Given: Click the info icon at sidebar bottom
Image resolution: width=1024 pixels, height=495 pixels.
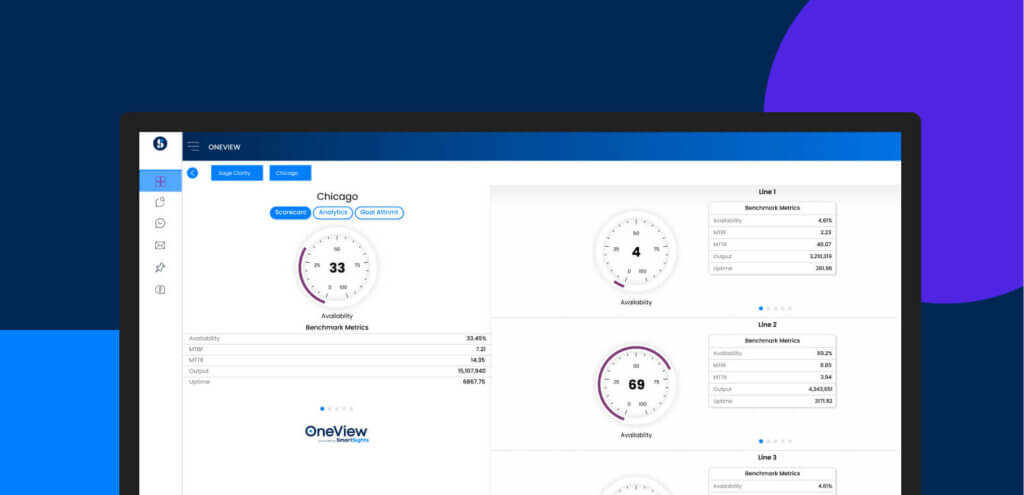Looking at the screenshot, I should click(x=160, y=290).
